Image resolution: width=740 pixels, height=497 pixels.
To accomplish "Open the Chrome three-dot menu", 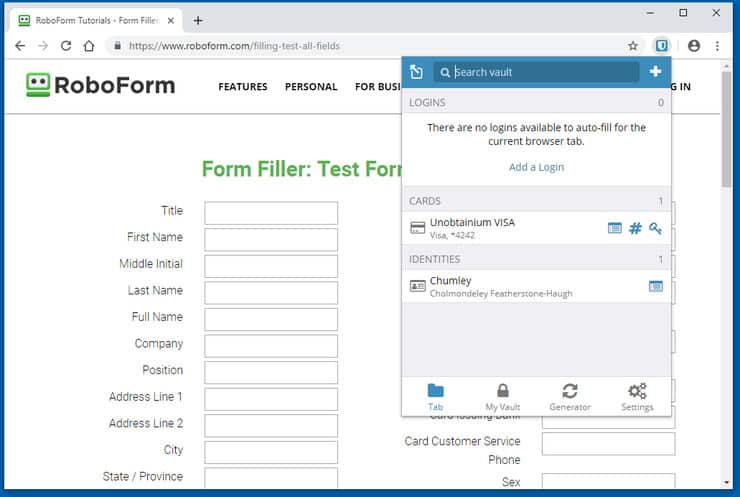I will pyautogui.click(x=717, y=46).
